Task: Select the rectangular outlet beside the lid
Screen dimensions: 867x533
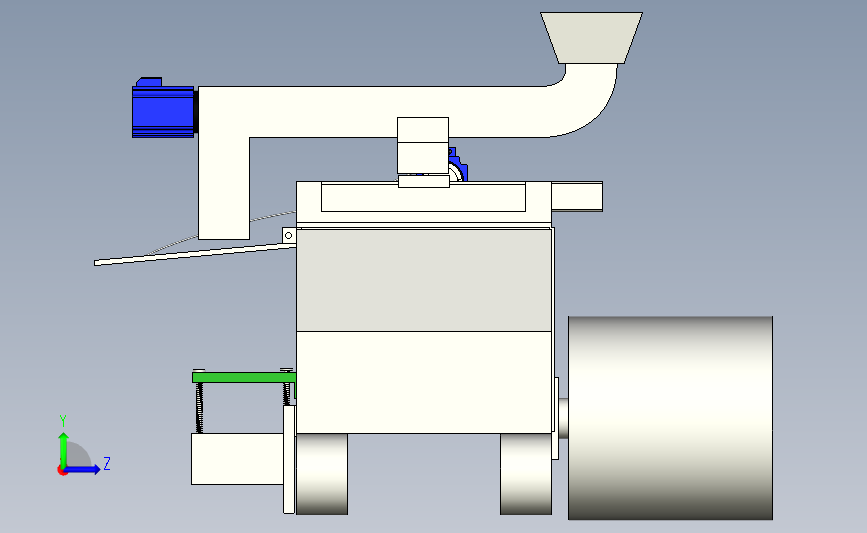Action: [577, 196]
